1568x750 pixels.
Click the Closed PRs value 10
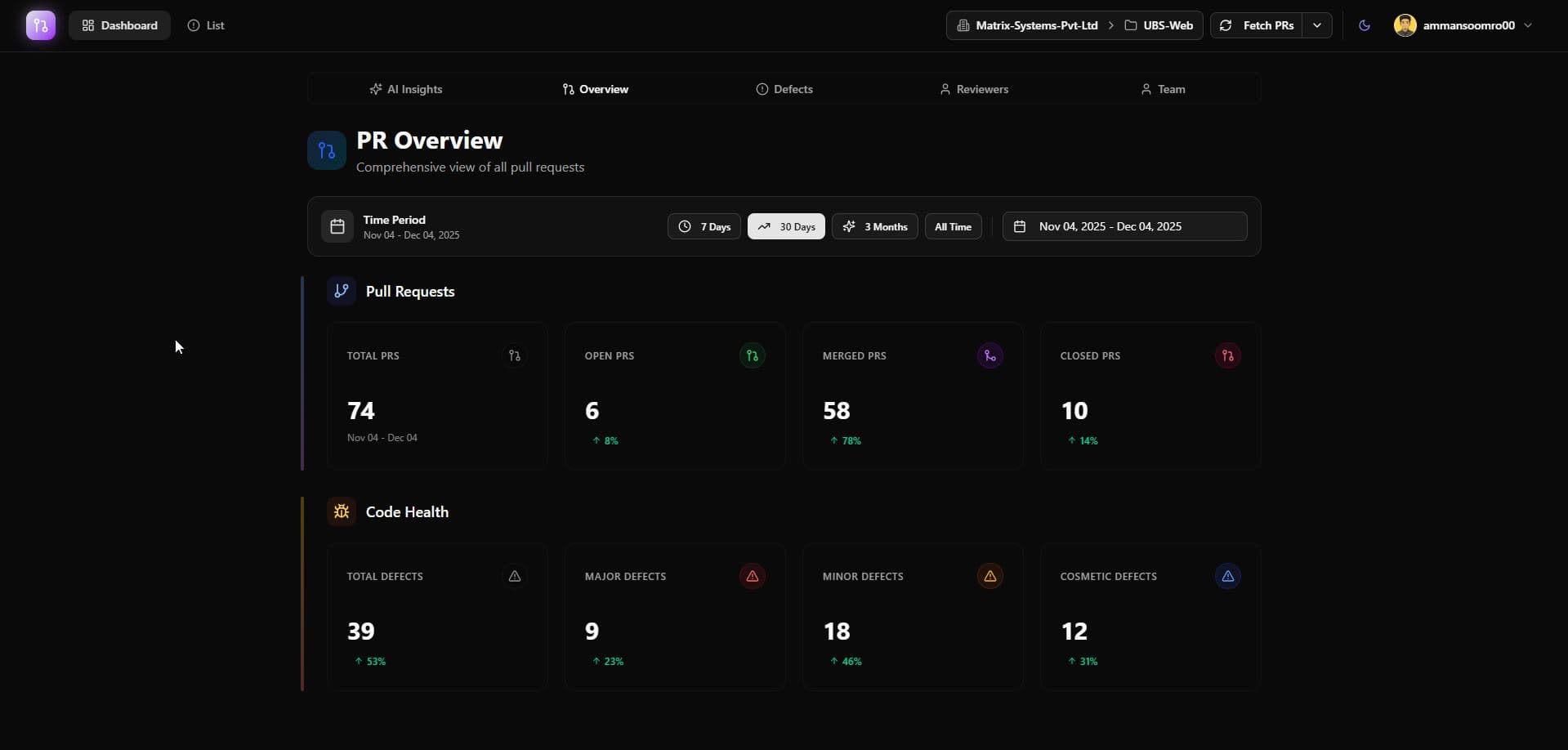pos(1074,410)
